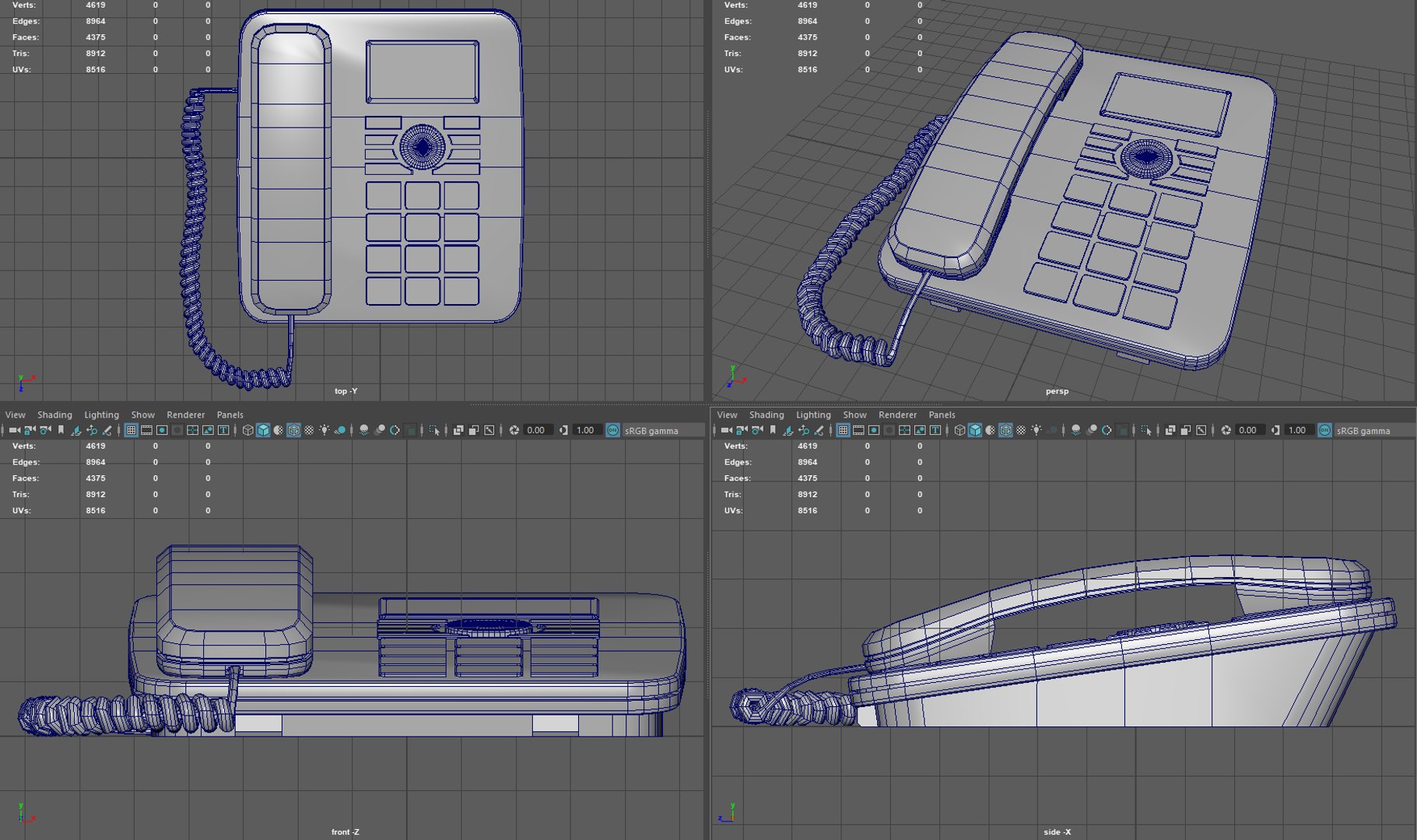The width and height of the screenshot is (1417, 840).
Task: Toggle X-Ray icon in front -Z panel
Action: [458, 430]
